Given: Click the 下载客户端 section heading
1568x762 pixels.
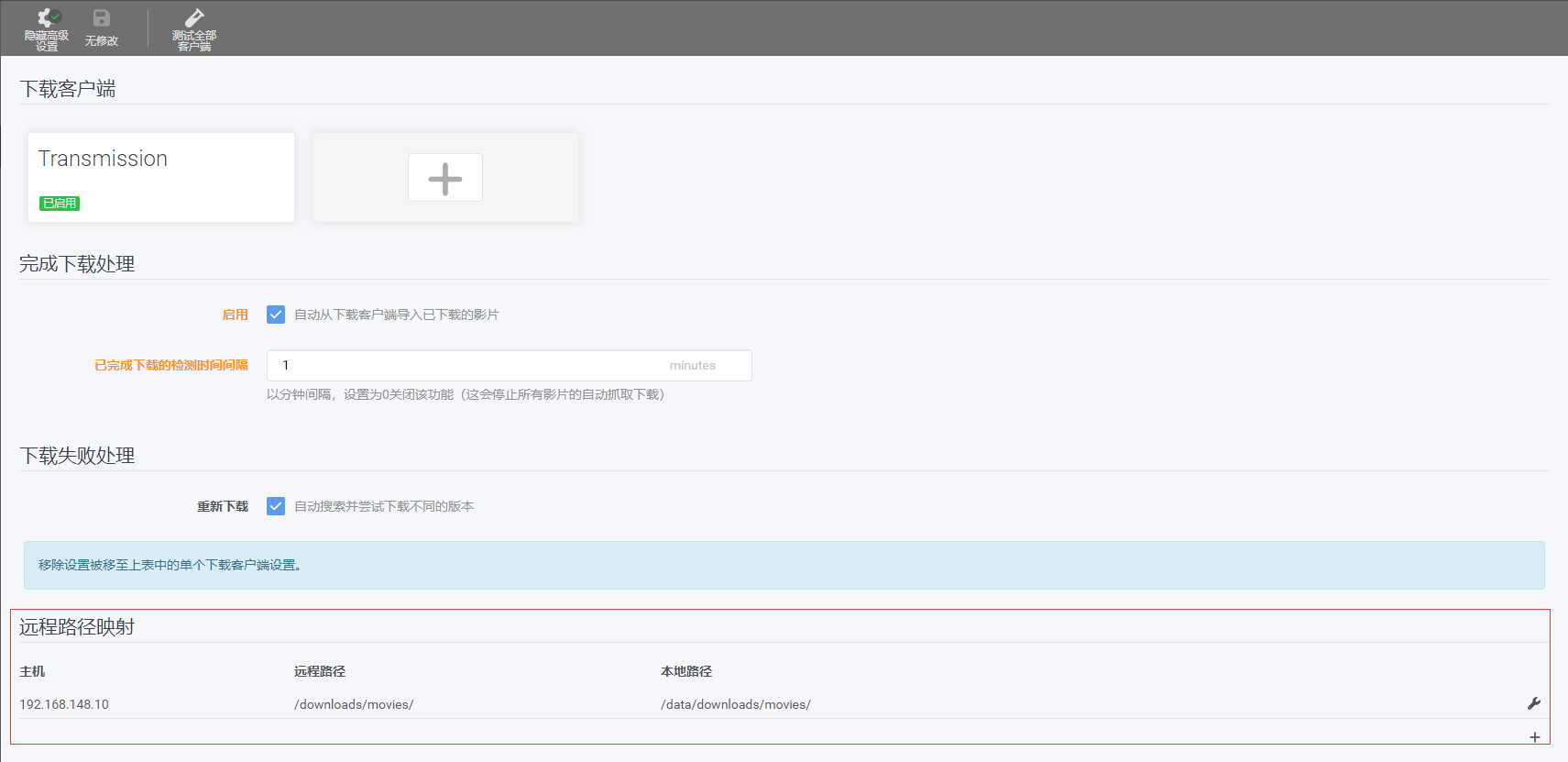Looking at the screenshot, I should coord(68,89).
